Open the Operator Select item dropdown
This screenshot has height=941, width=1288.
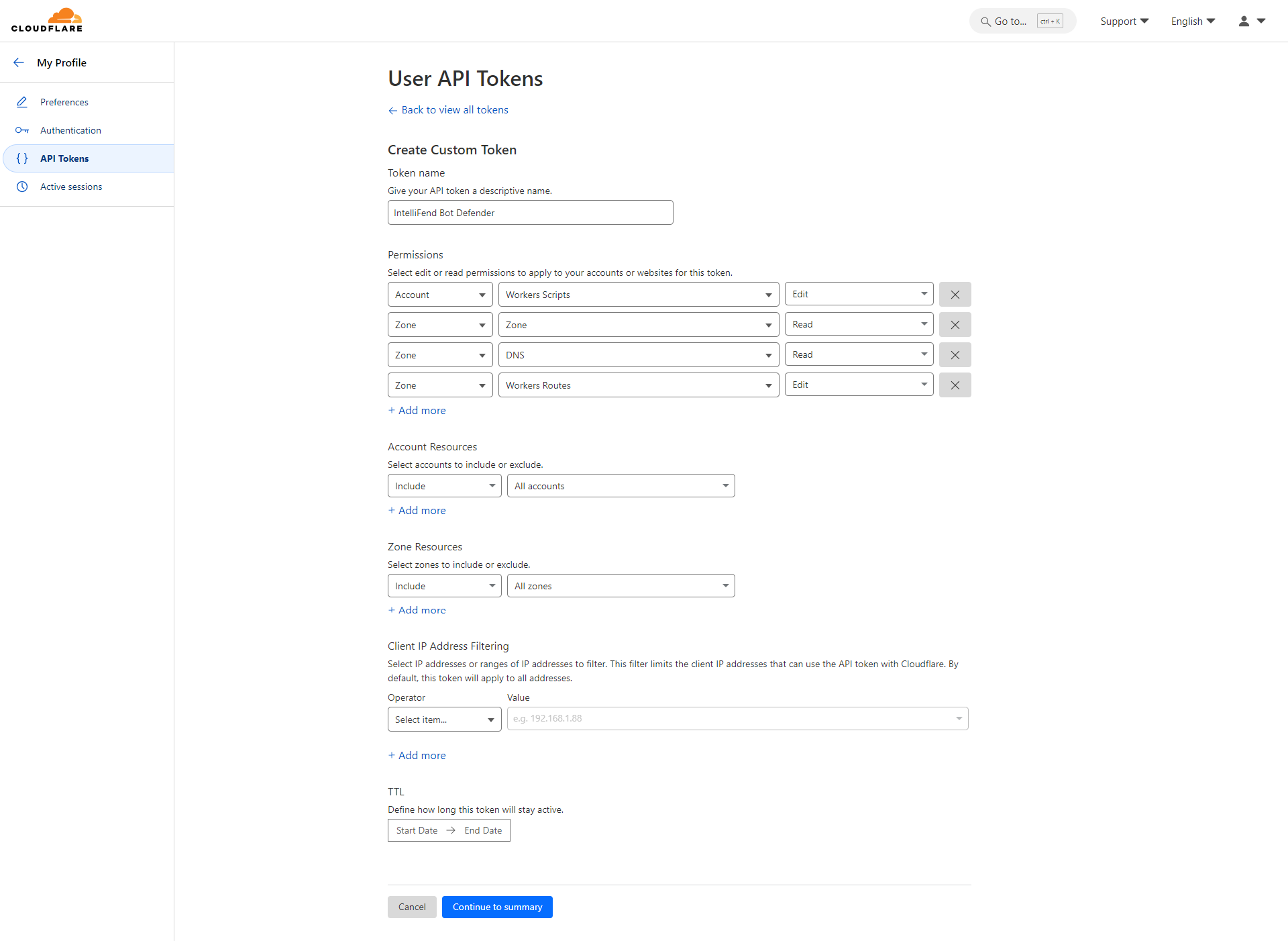[x=444, y=720]
